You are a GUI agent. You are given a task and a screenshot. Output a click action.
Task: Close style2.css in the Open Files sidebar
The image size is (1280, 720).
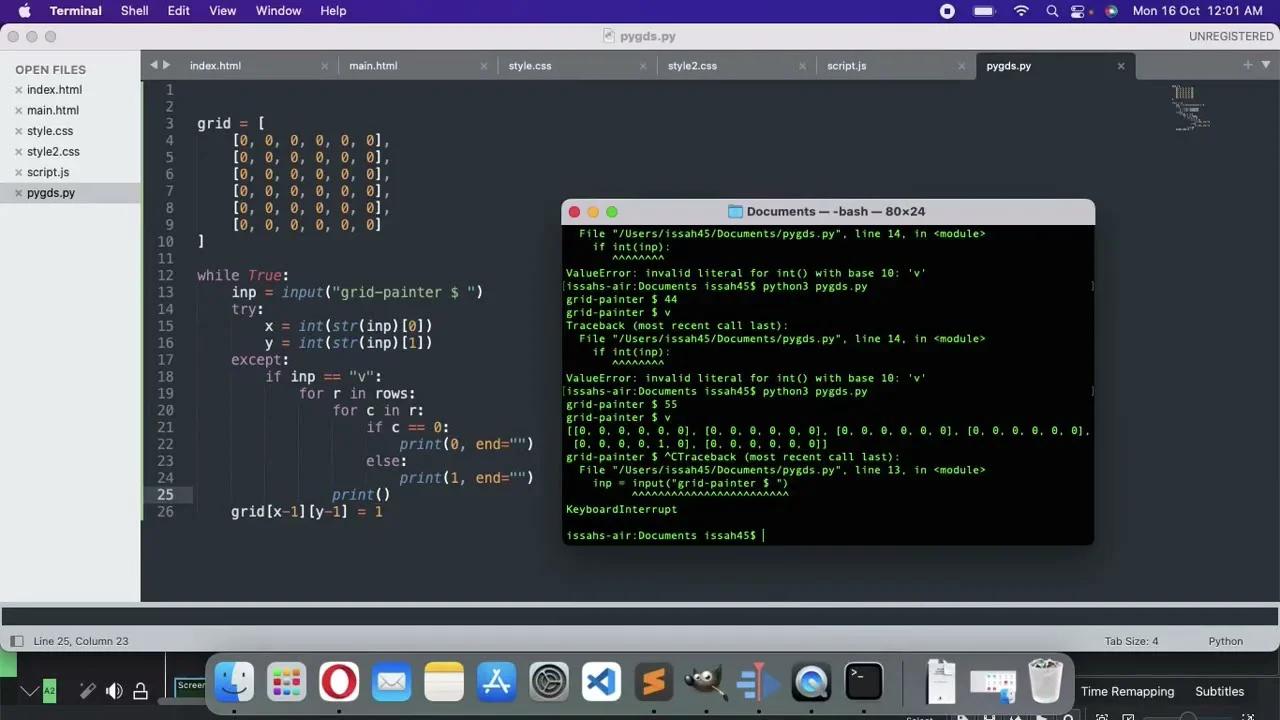(x=18, y=152)
